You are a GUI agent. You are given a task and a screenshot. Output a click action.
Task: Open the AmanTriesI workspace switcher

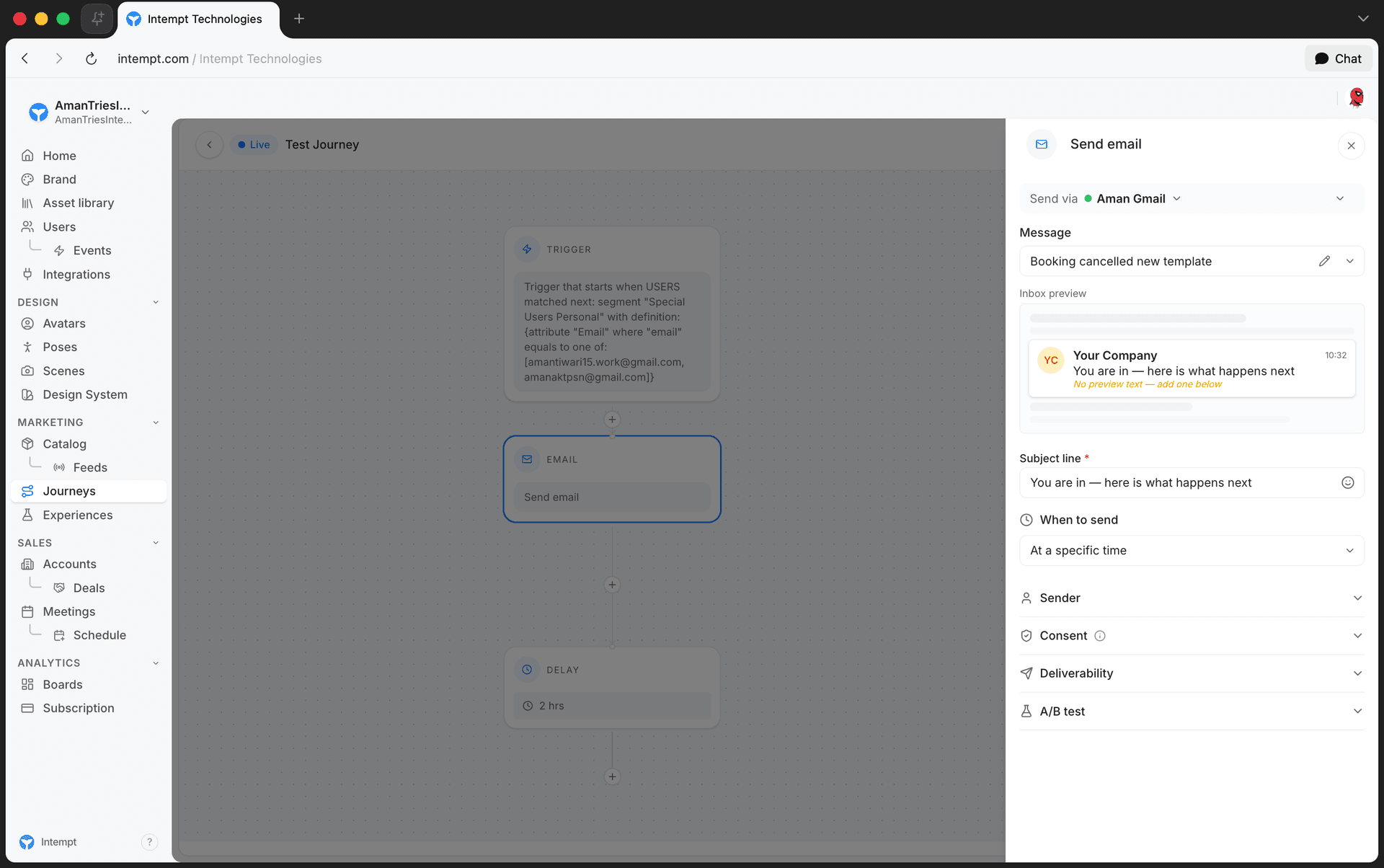tap(89, 112)
